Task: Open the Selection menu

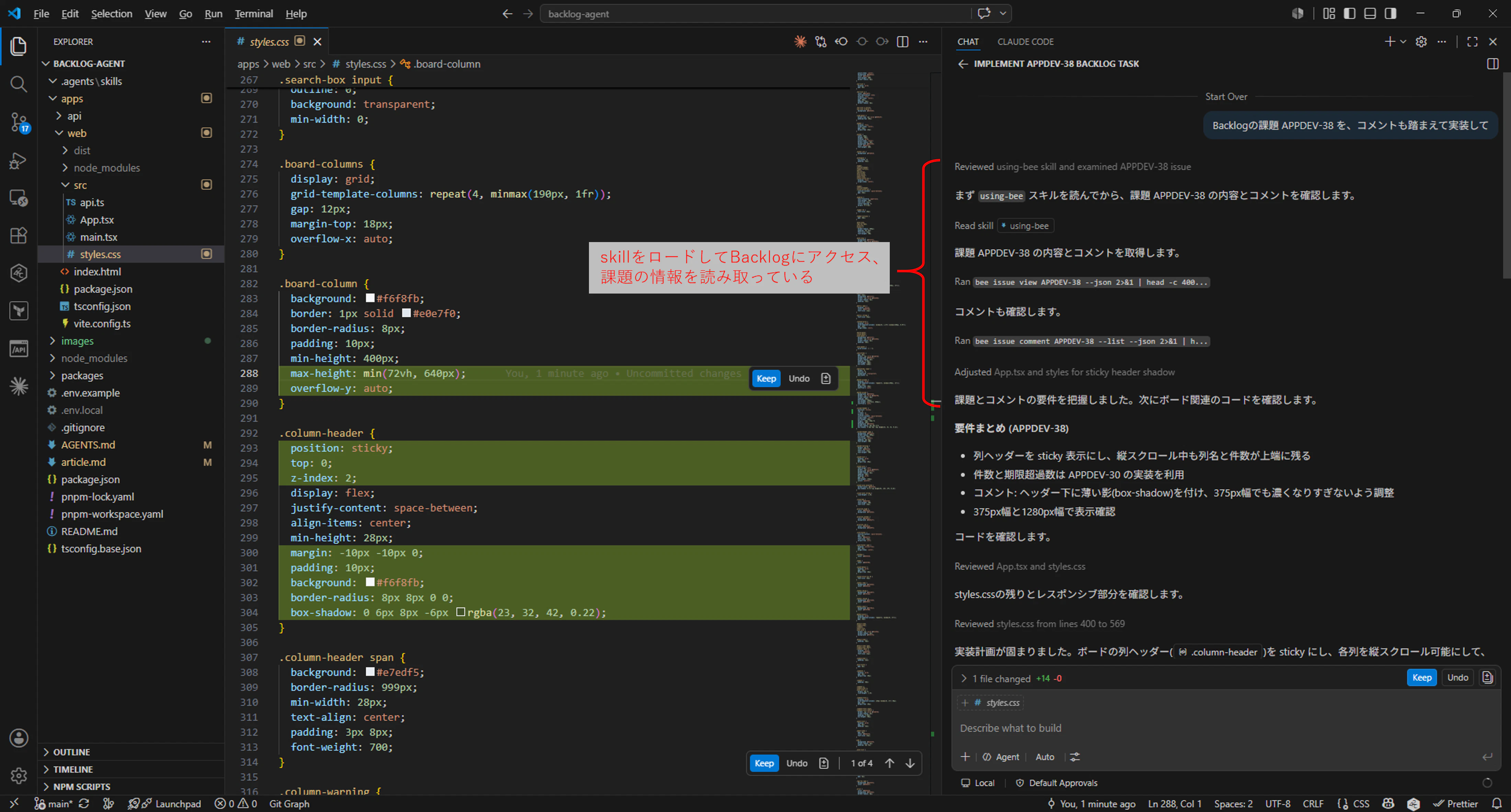Action: 112,13
